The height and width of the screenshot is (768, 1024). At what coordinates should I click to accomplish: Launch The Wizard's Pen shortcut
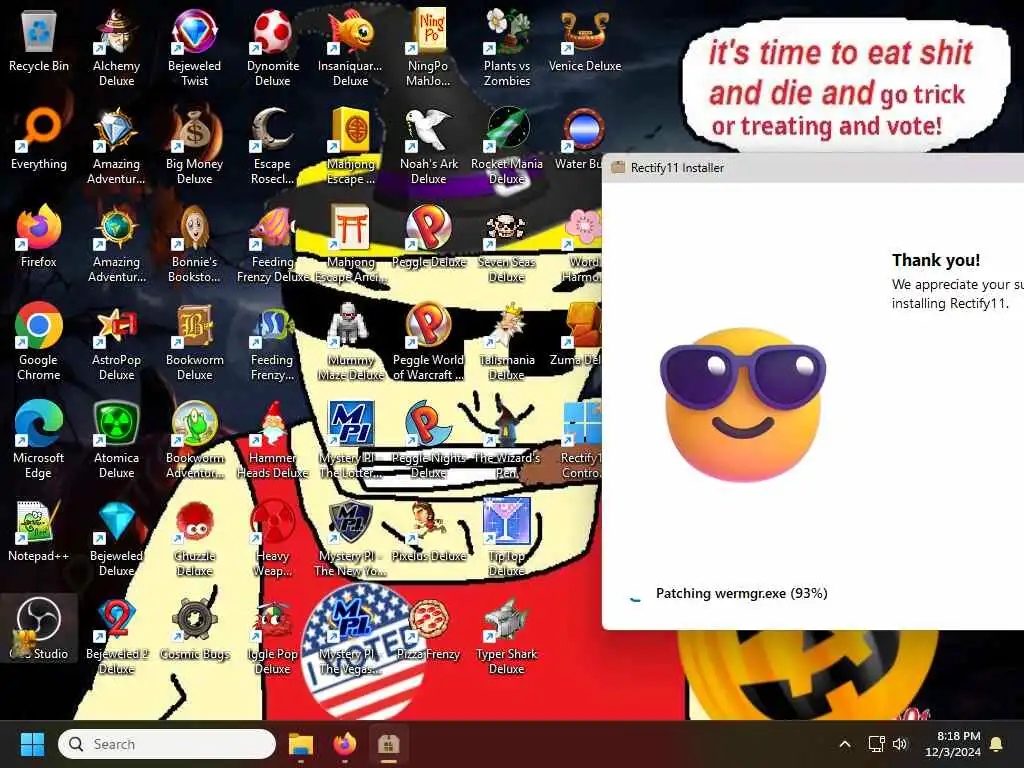click(x=507, y=440)
